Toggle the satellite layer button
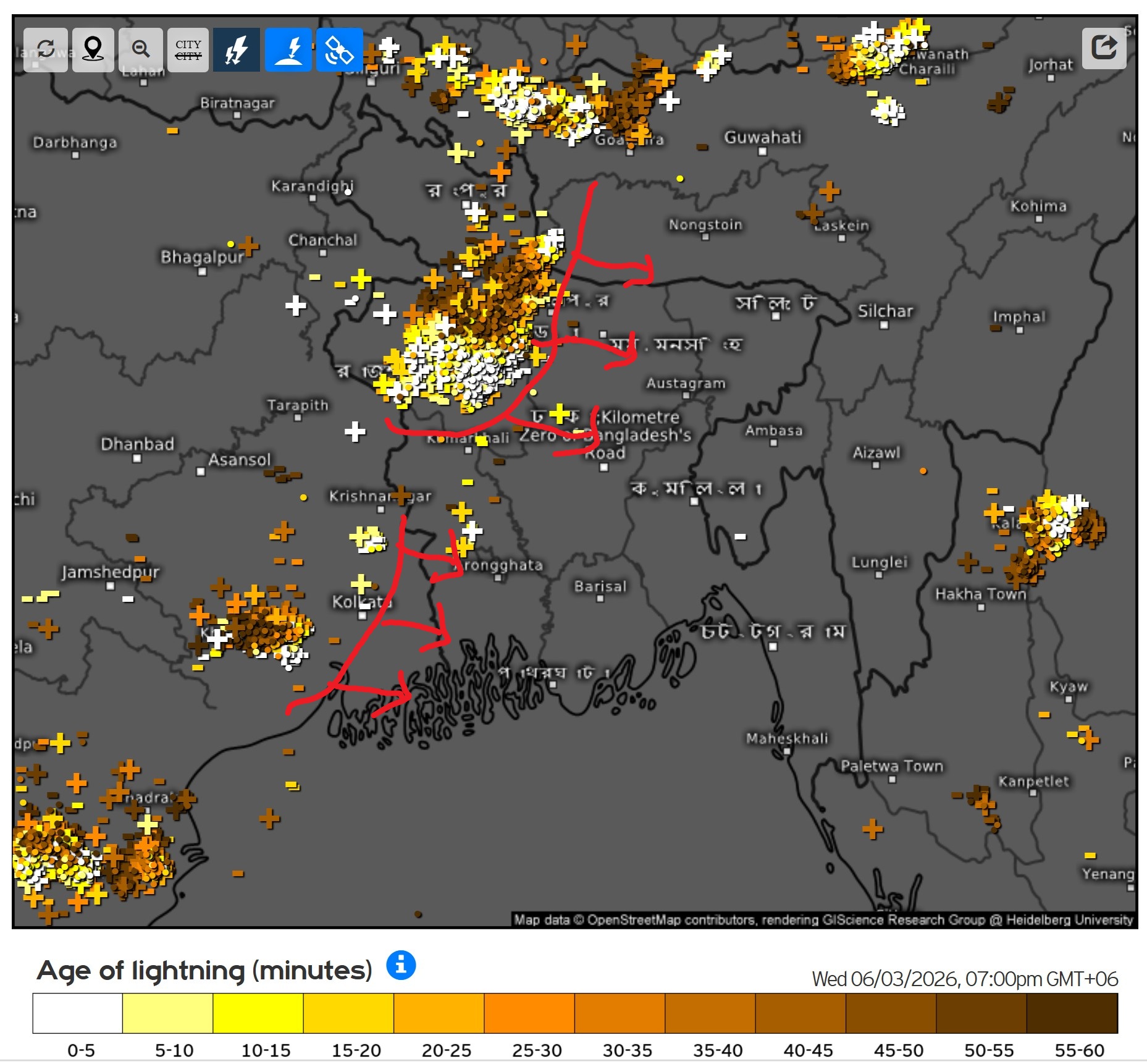Screen dimensions: 1147x1064 (x=340, y=49)
